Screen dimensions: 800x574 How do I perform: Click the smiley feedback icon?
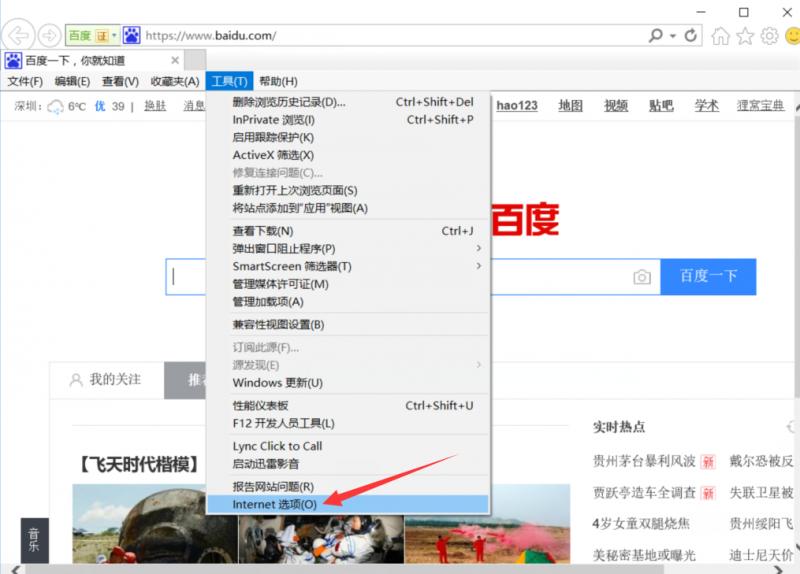point(792,36)
